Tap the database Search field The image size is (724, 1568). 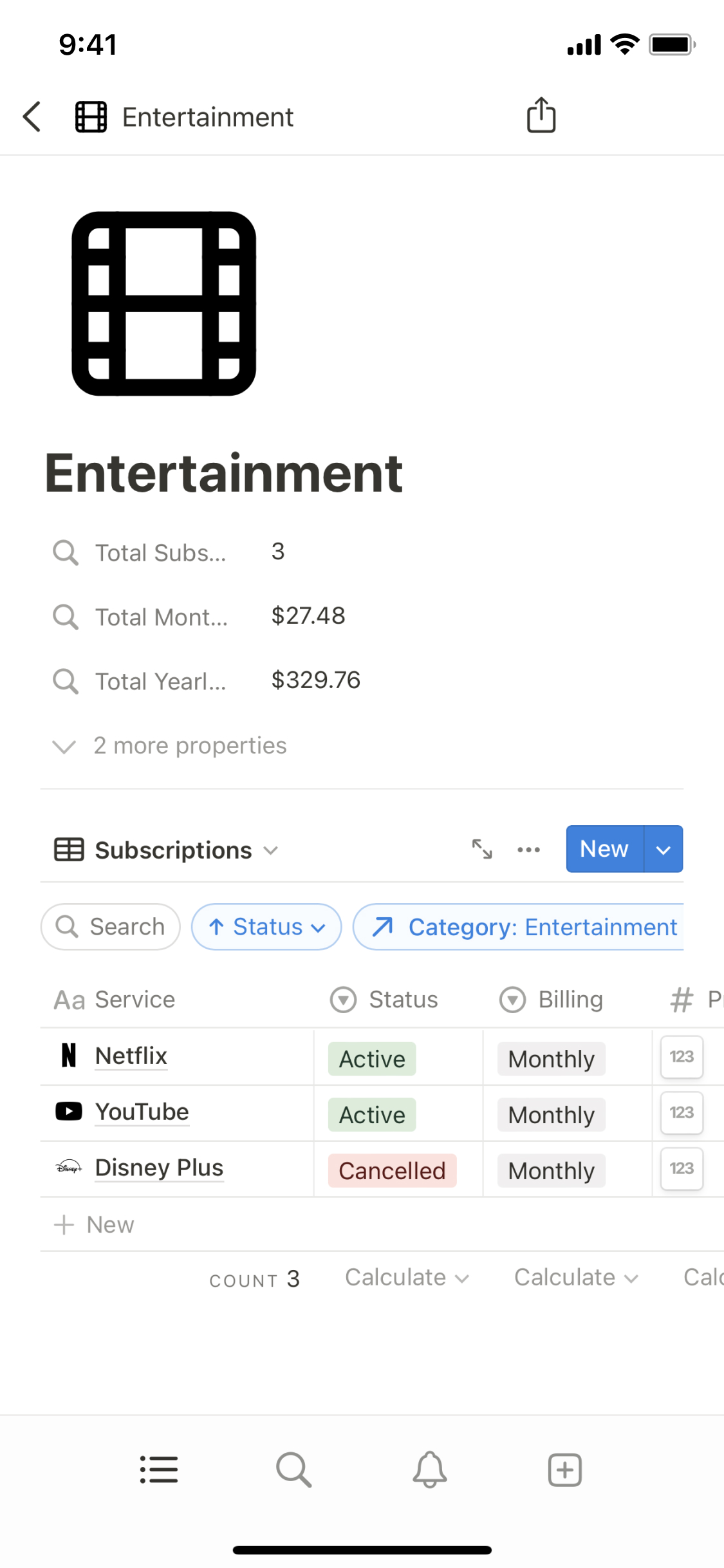(x=111, y=927)
